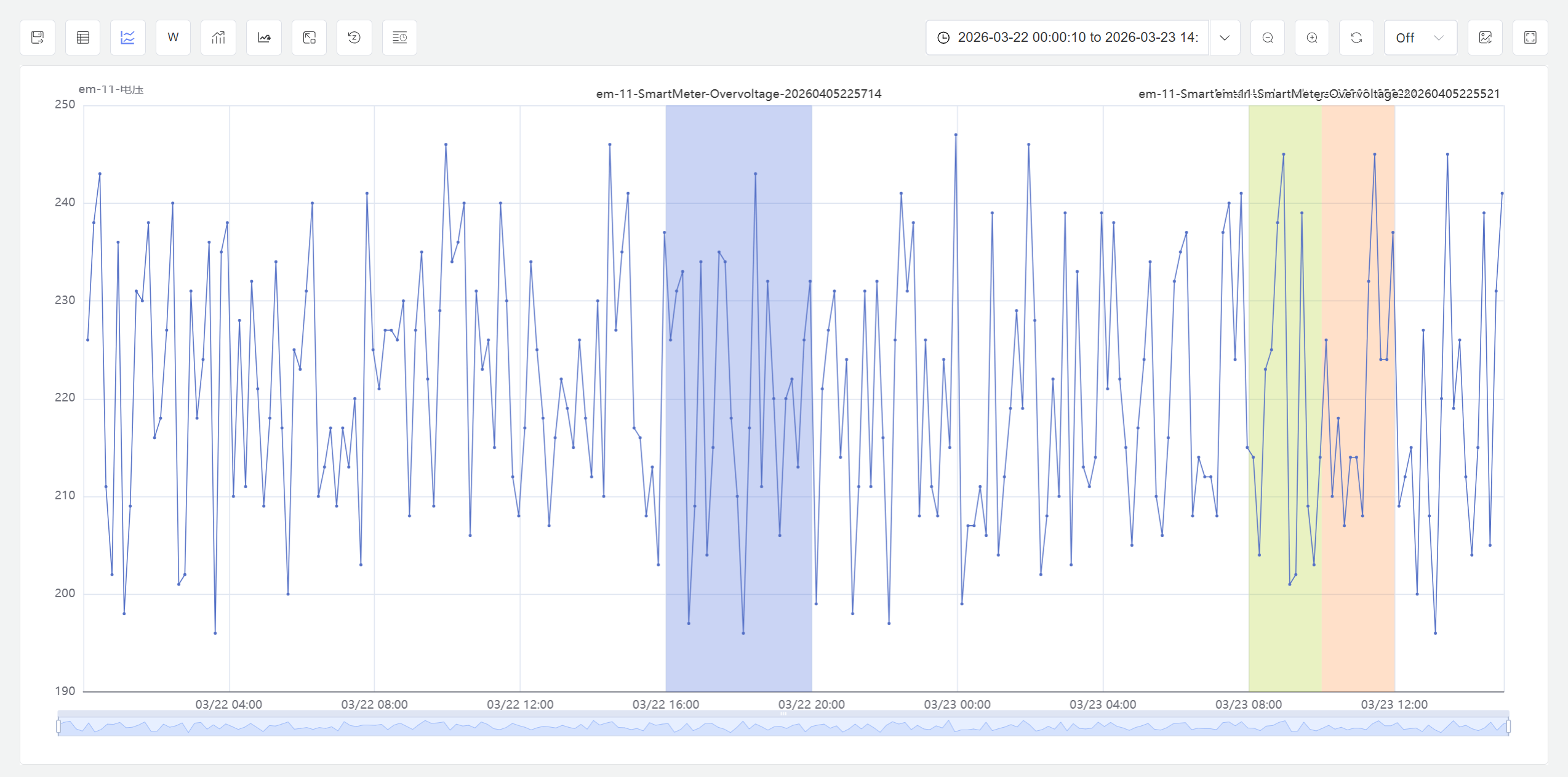Open the bar trend analysis icon
Image resolution: width=1568 pixels, height=777 pixels.
click(218, 38)
